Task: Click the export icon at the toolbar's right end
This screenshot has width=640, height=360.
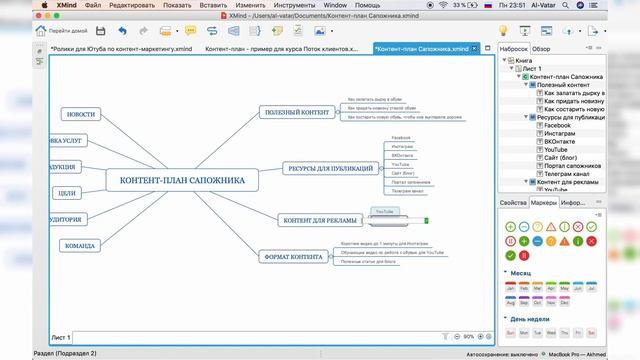Action: tap(593, 31)
